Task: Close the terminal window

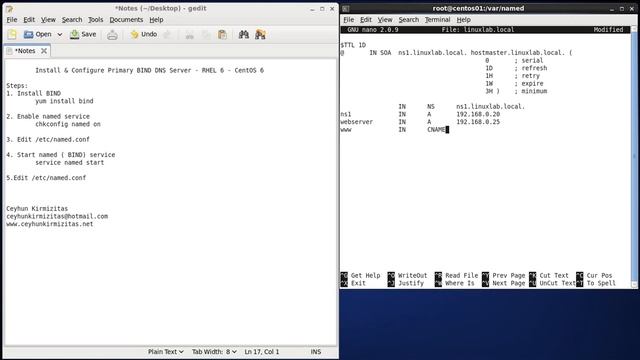Action: pos(631,9)
